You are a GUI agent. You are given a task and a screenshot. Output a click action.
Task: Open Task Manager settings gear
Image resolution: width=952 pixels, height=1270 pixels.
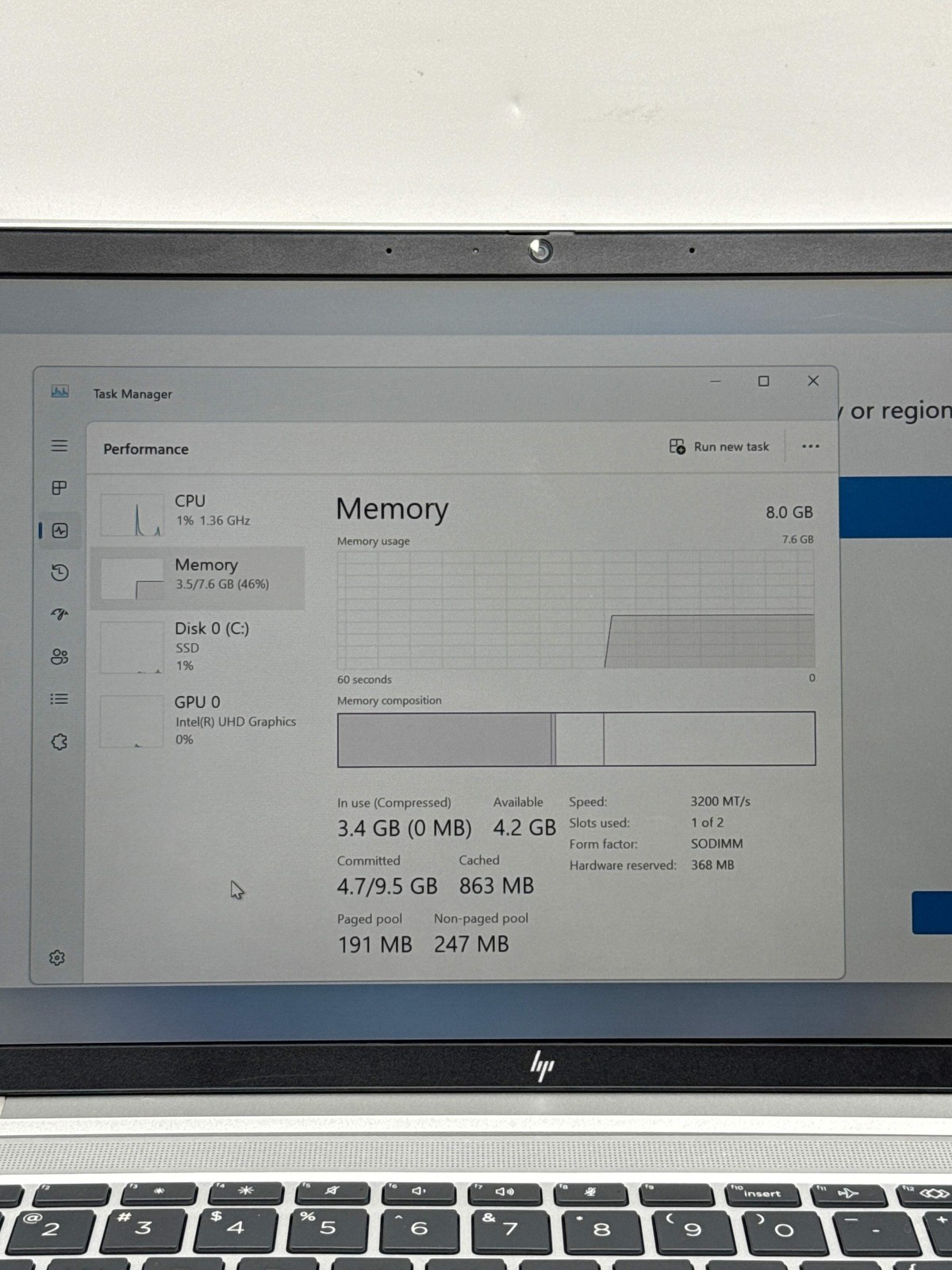point(57,958)
